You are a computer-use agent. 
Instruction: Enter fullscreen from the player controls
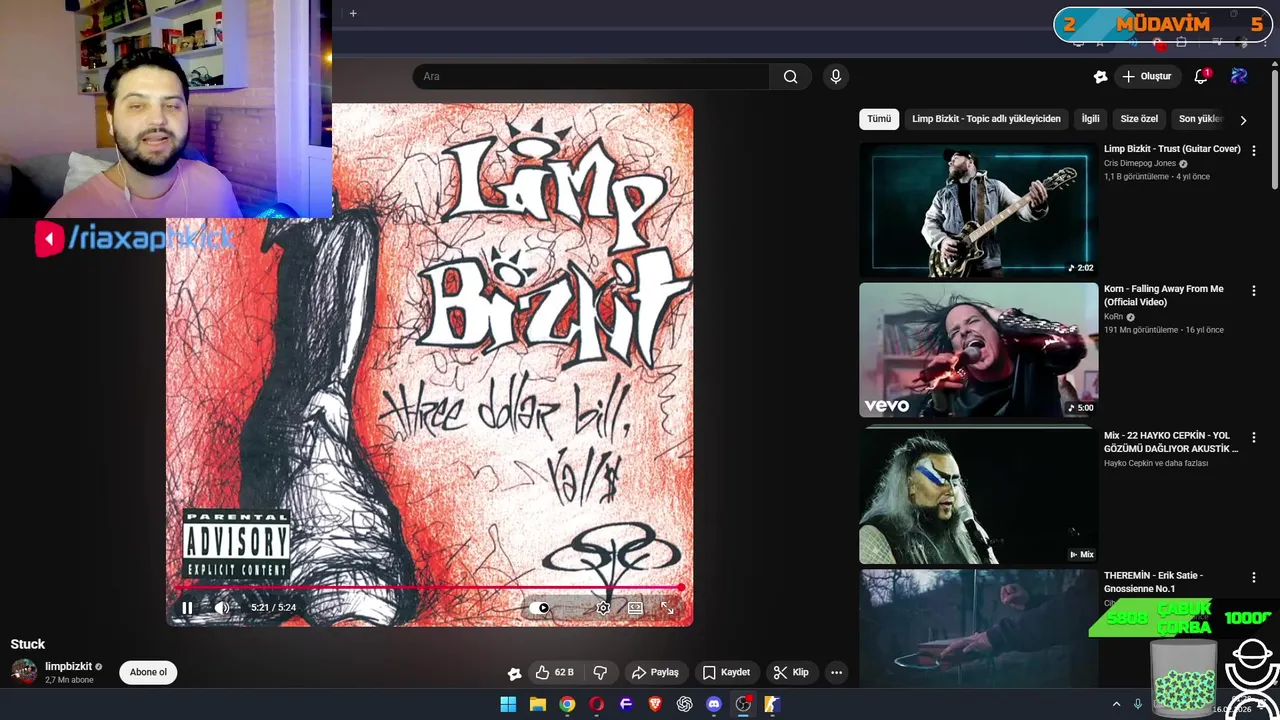(x=667, y=608)
